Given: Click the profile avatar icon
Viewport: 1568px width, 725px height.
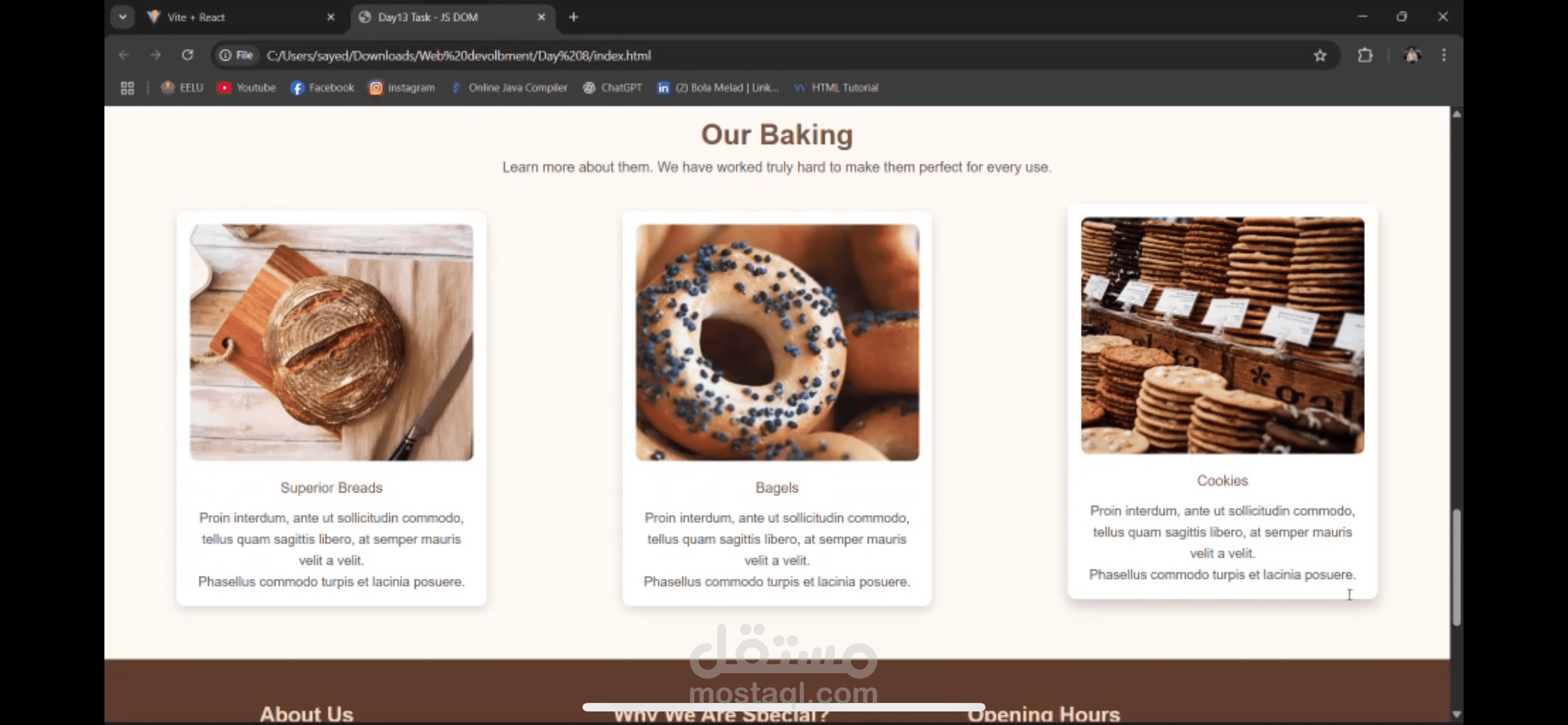Looking at the screenshot, I should click(x=1412, y=55).
